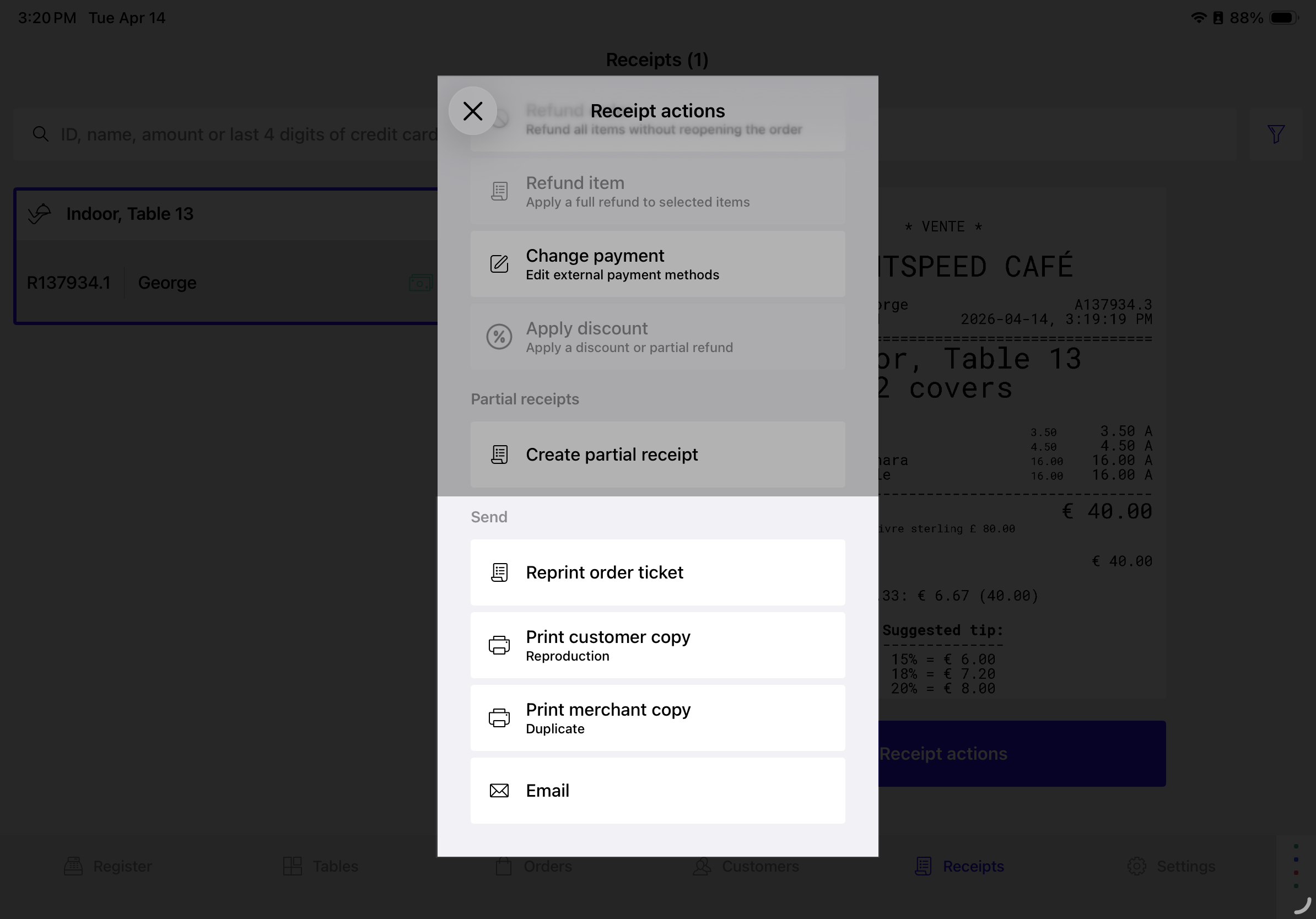Click the magnifier icon in the search field
Image resolution: width=1316 pixels, height=919 pixels.
(x=40, y=134)
